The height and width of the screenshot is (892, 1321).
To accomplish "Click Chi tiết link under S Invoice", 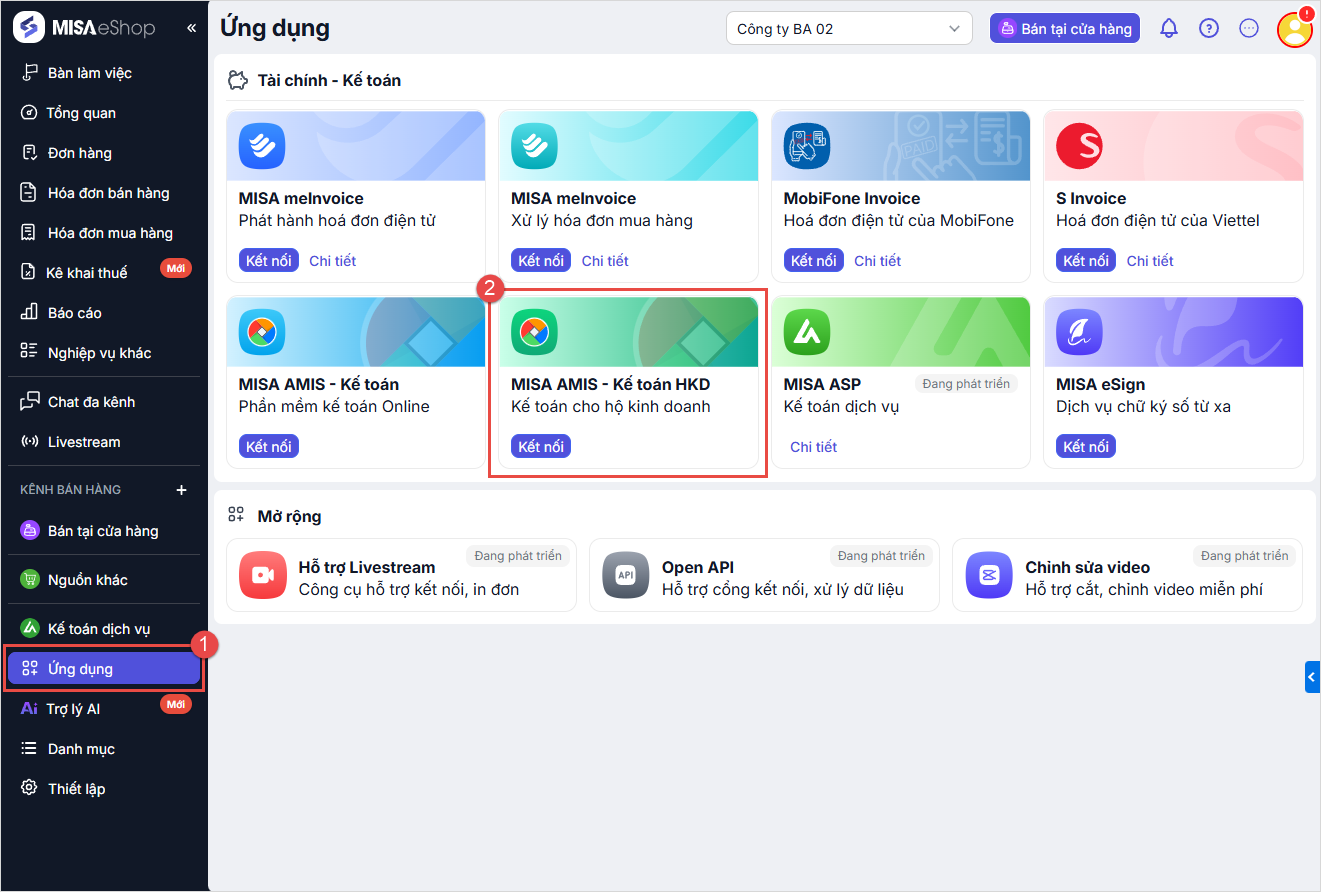I will point(1149,261).
